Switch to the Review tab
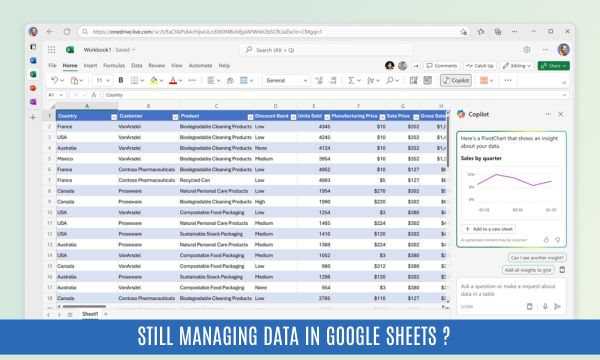 click(x=157, y=65)
